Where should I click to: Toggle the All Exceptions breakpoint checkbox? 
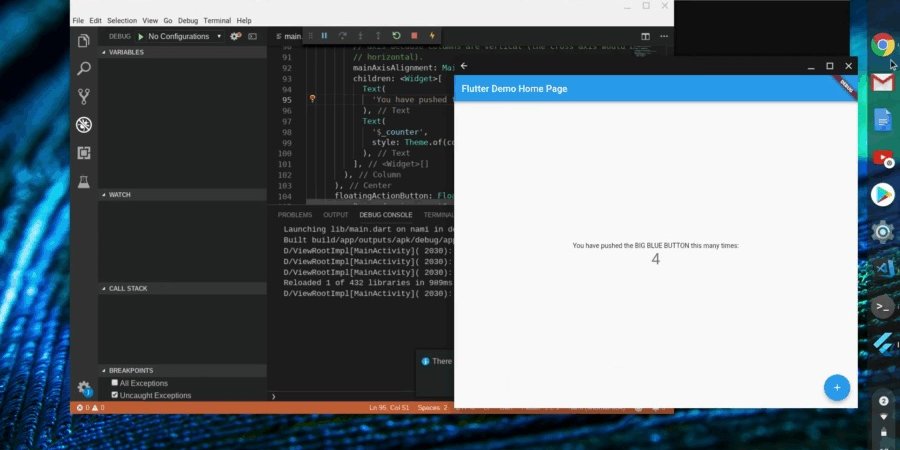coord(115,382)
